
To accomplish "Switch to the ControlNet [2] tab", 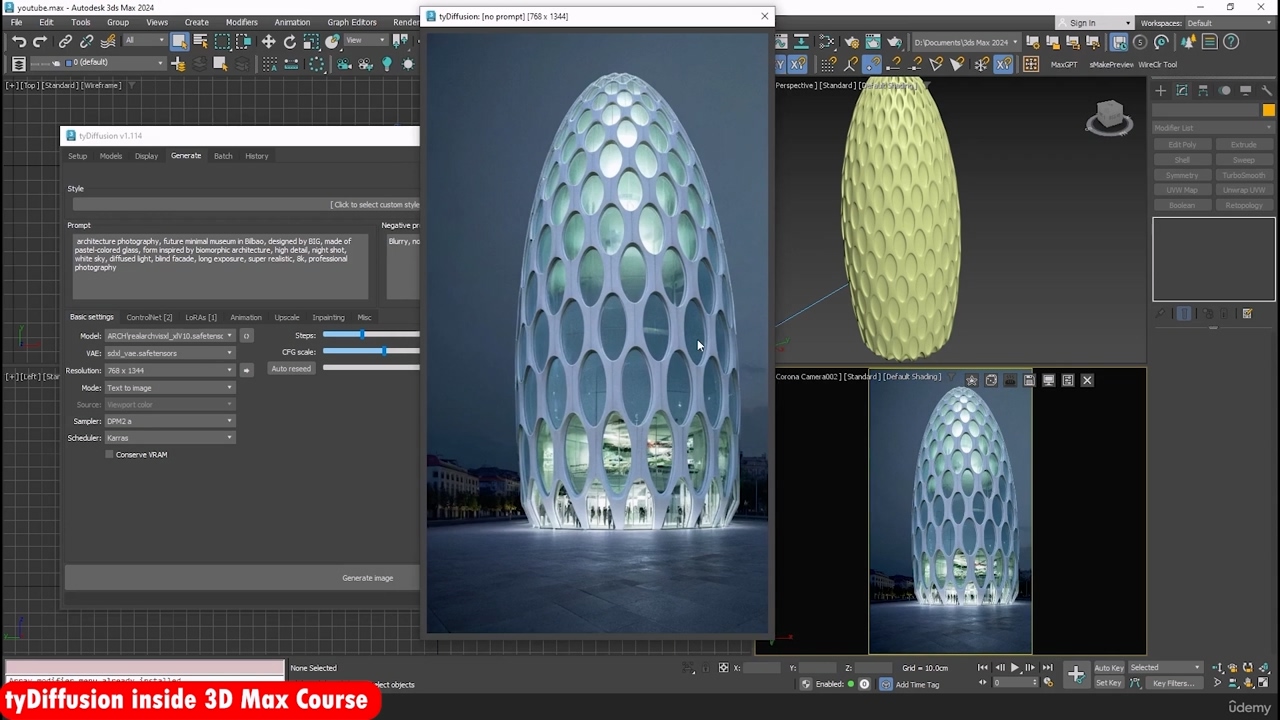I will tap(149, 317).
